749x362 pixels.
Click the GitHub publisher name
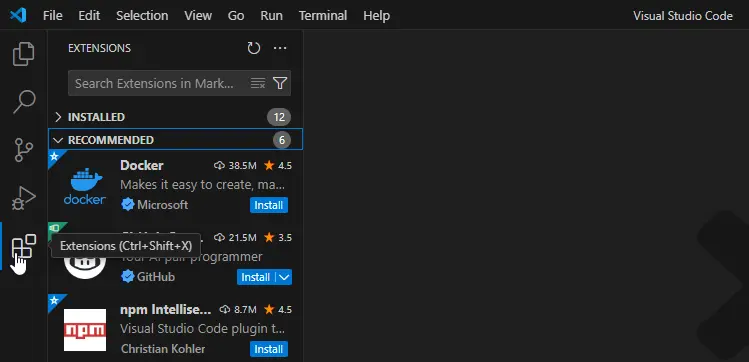coord(156,277)
